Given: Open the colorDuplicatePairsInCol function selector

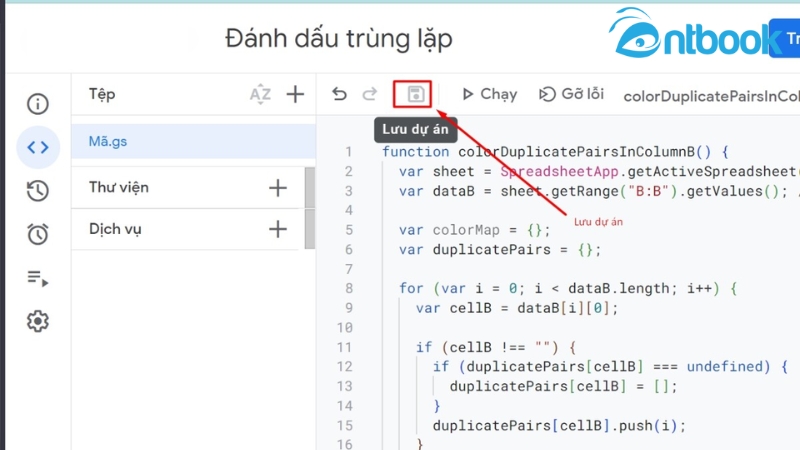Looking at the screenshot, I should 710,96.
